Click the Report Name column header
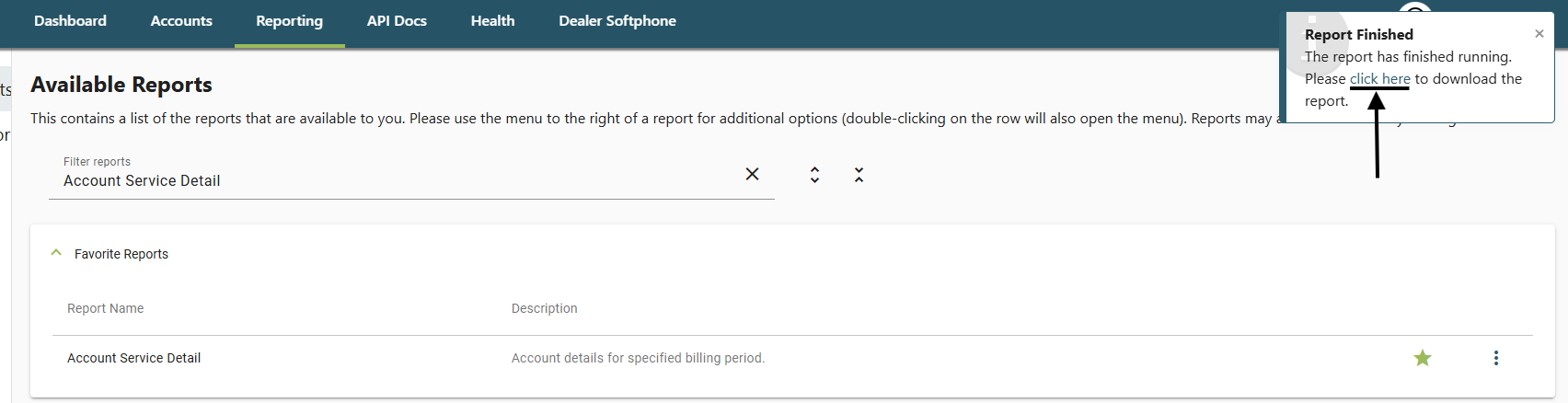Screen dimensions: 1568x403 106,308
